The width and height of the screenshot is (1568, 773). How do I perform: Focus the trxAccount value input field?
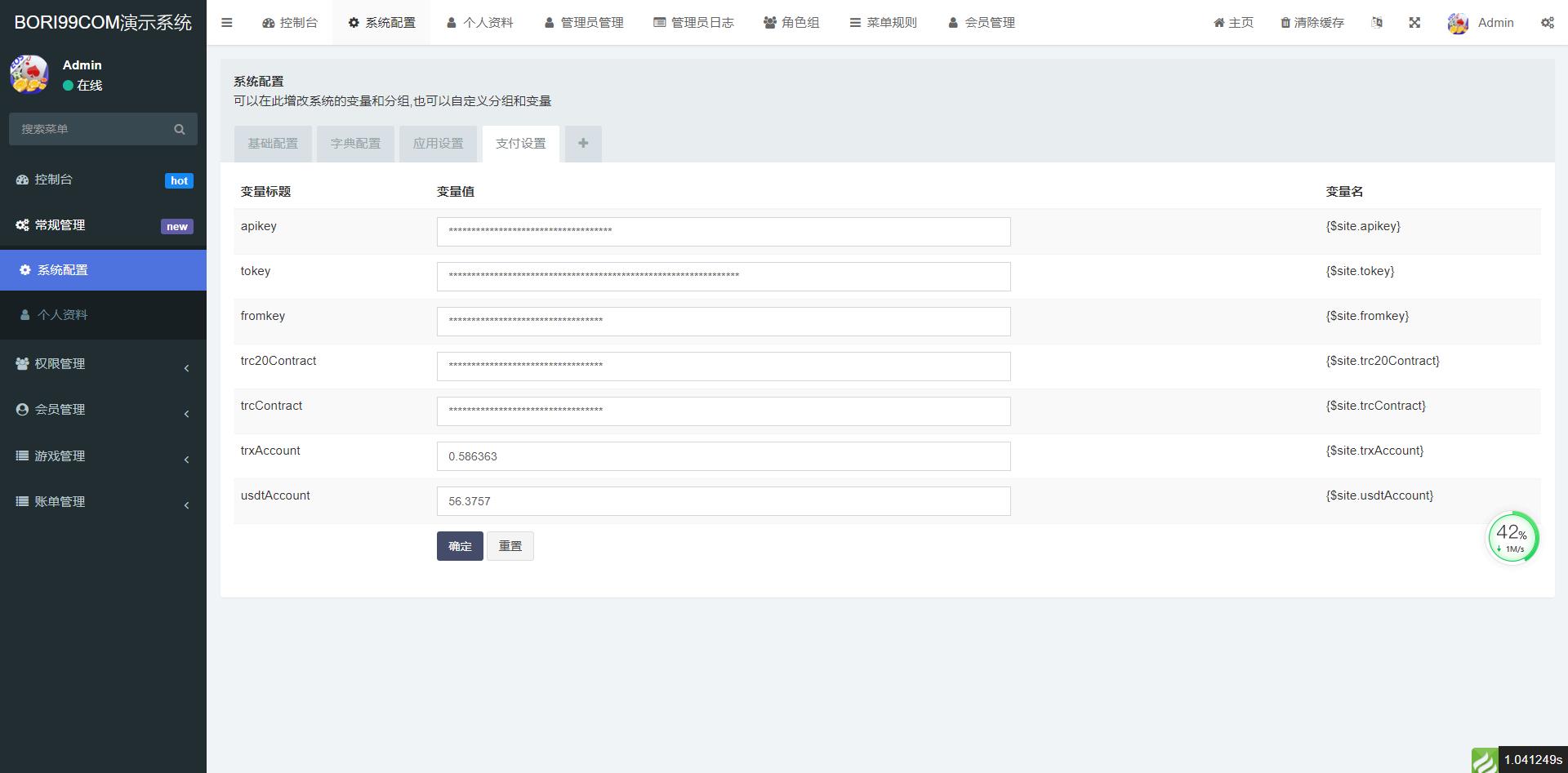(x=724, y=456)
